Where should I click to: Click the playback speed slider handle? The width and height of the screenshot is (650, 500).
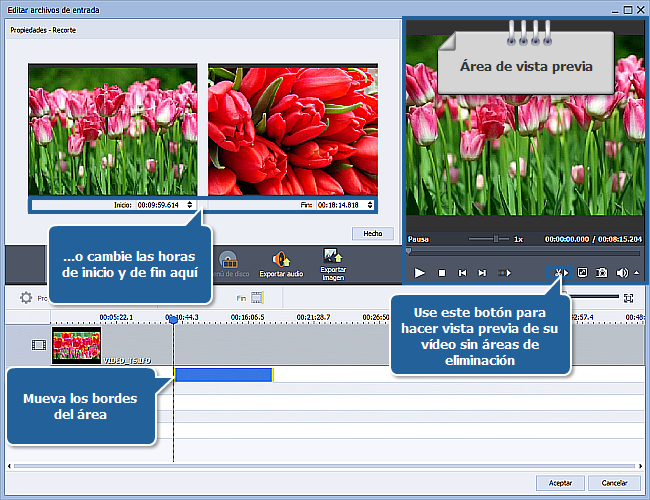click(x=497, y=239)
